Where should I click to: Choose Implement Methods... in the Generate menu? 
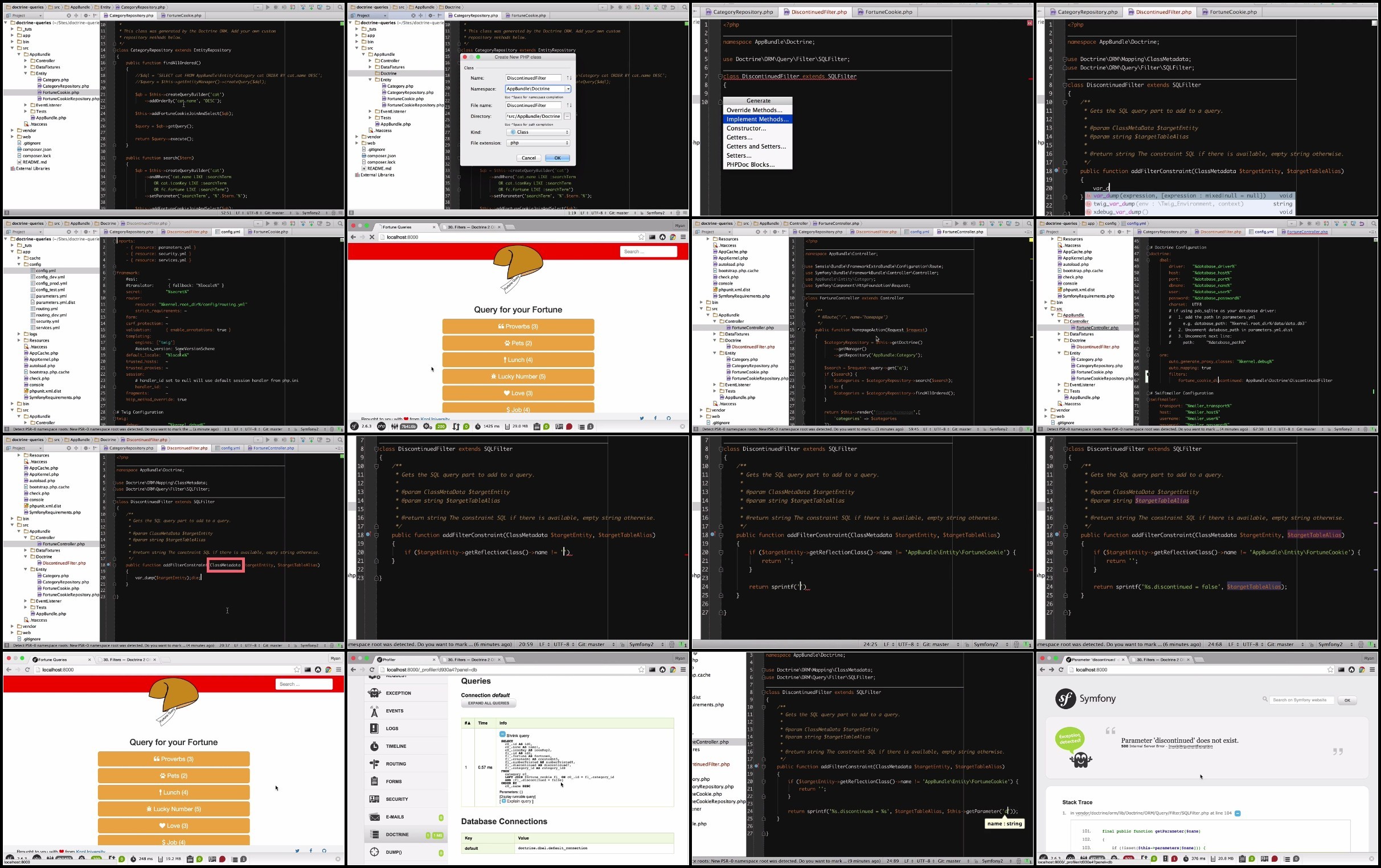click(x=757, y=120)
